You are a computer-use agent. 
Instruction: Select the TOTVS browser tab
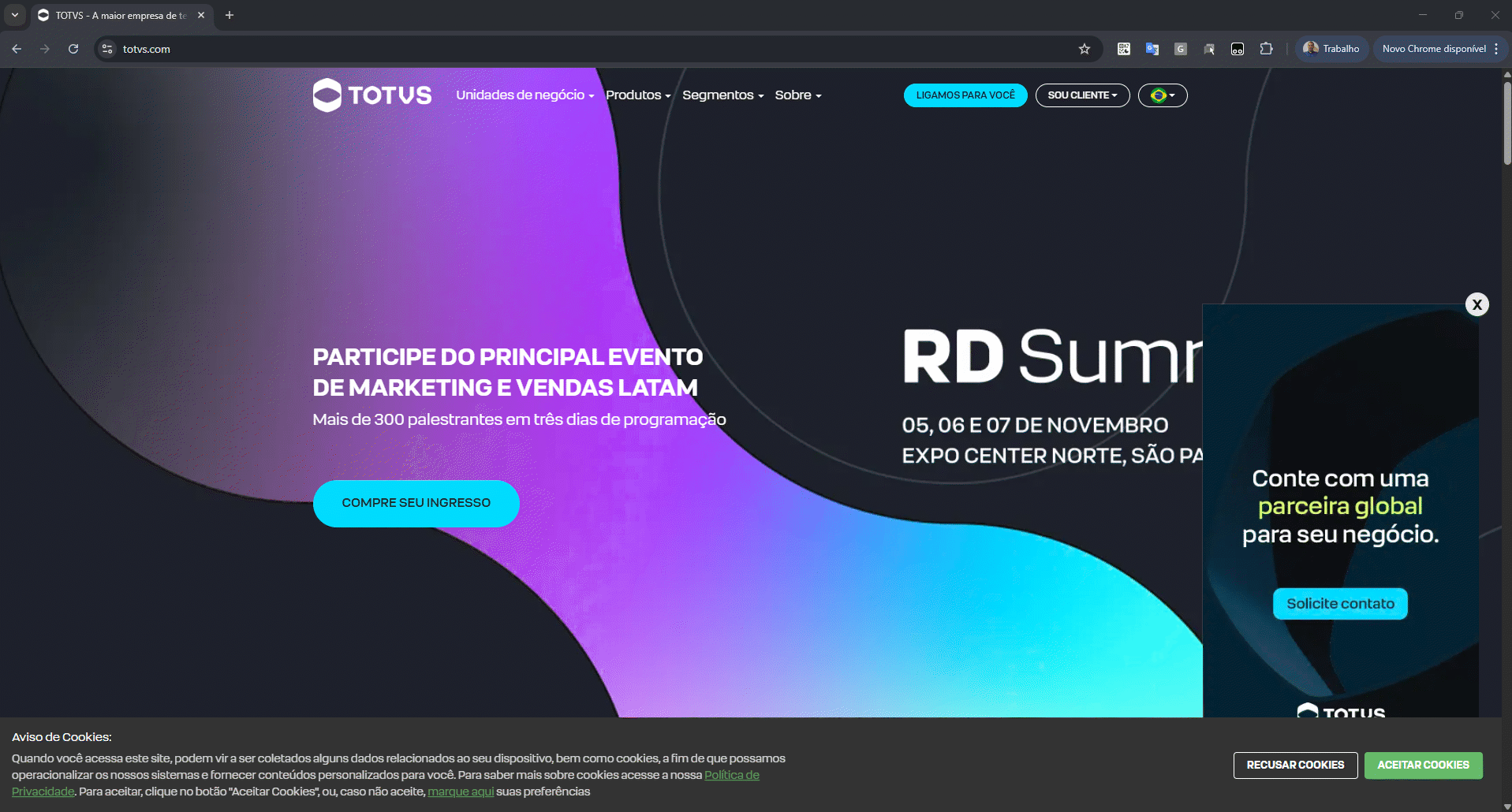coord(121,15)
